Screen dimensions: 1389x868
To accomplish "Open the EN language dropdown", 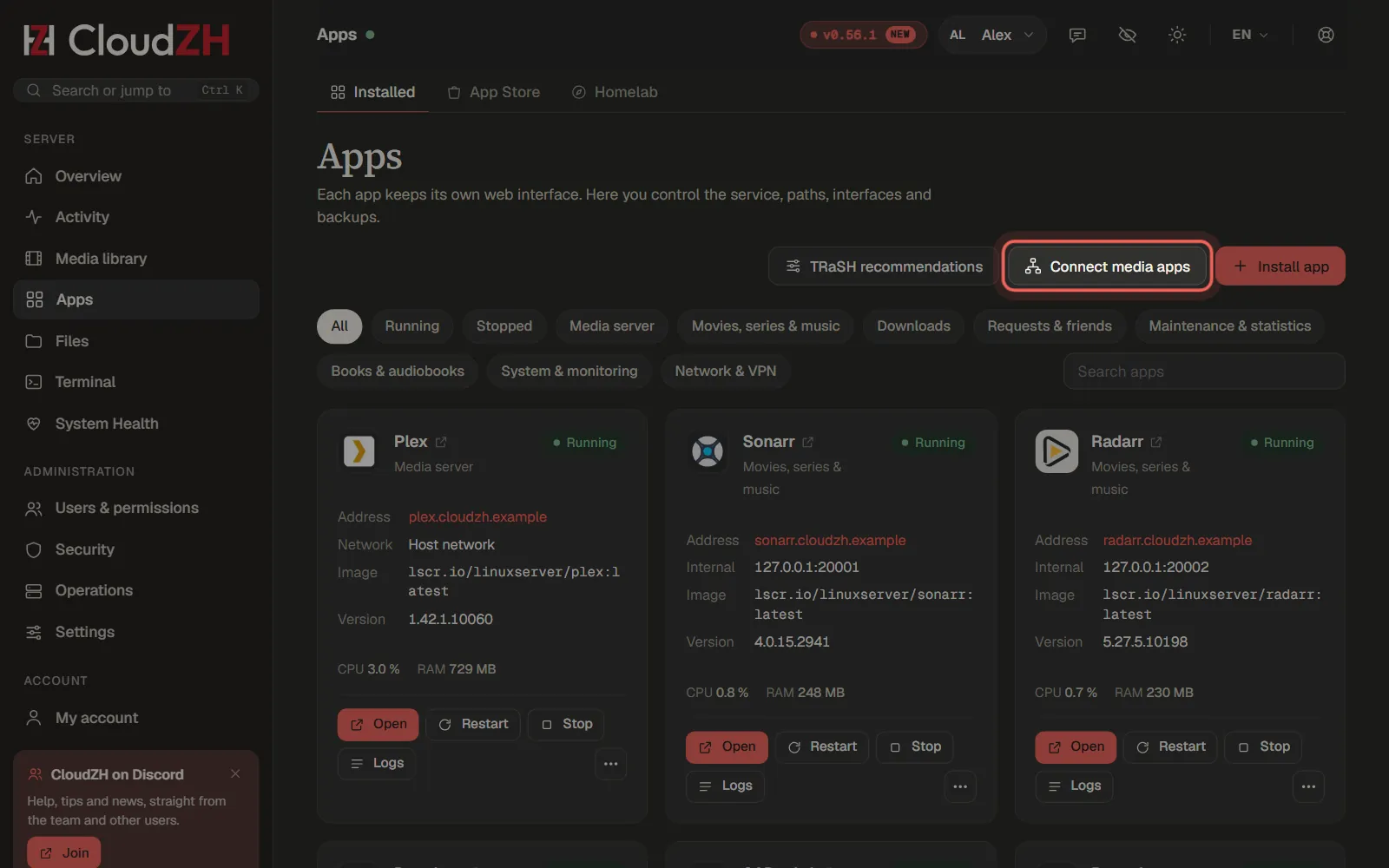I will pyautogui.click(x=1250, y=35).
